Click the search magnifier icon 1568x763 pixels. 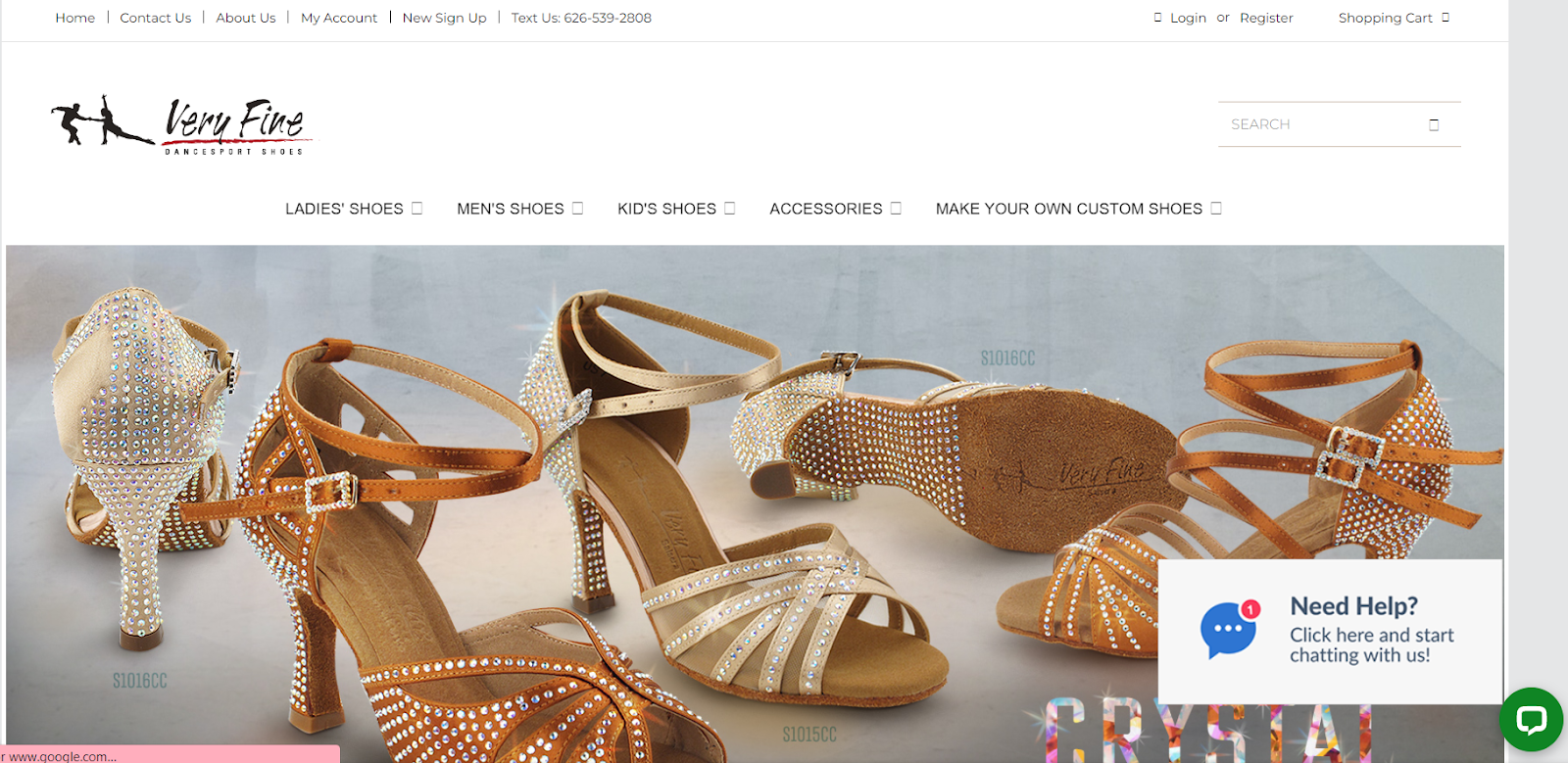click(x=1434, y=124)
